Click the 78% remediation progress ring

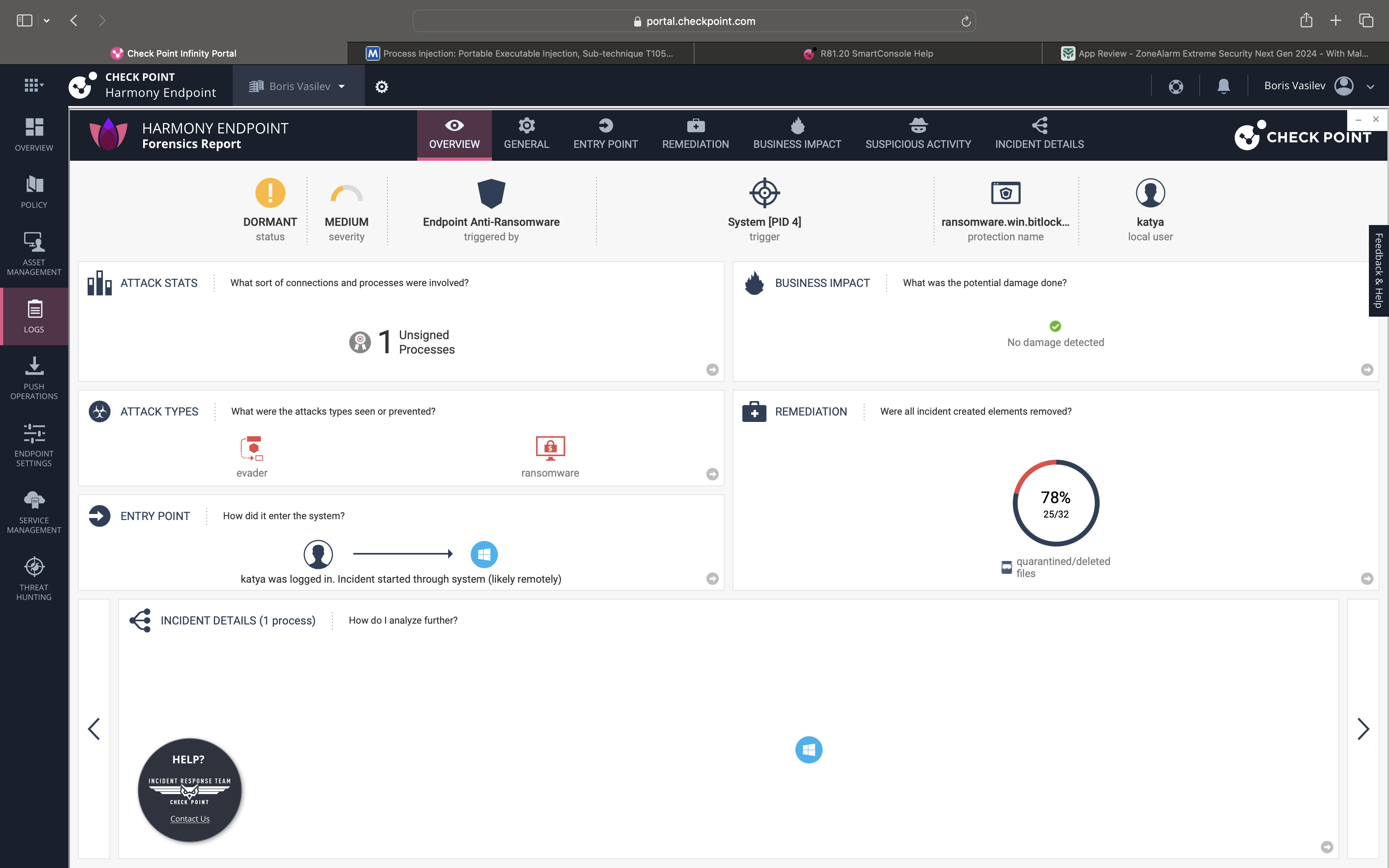[x=1055, y=503]
